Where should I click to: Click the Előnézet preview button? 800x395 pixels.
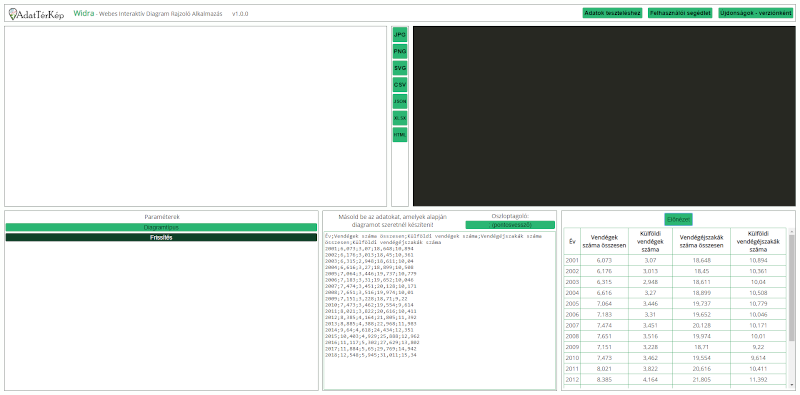point(679,219)
